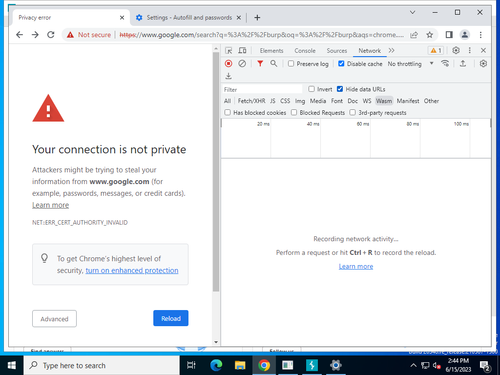Open Microsoft Edge from taskbar
Image resolution: width=500 pixels, height=375 pixels.
click(216, 366)
